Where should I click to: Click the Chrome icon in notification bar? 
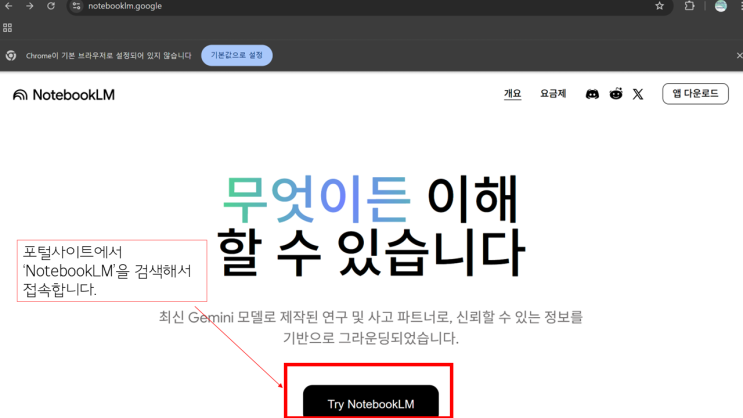[11, 55]
